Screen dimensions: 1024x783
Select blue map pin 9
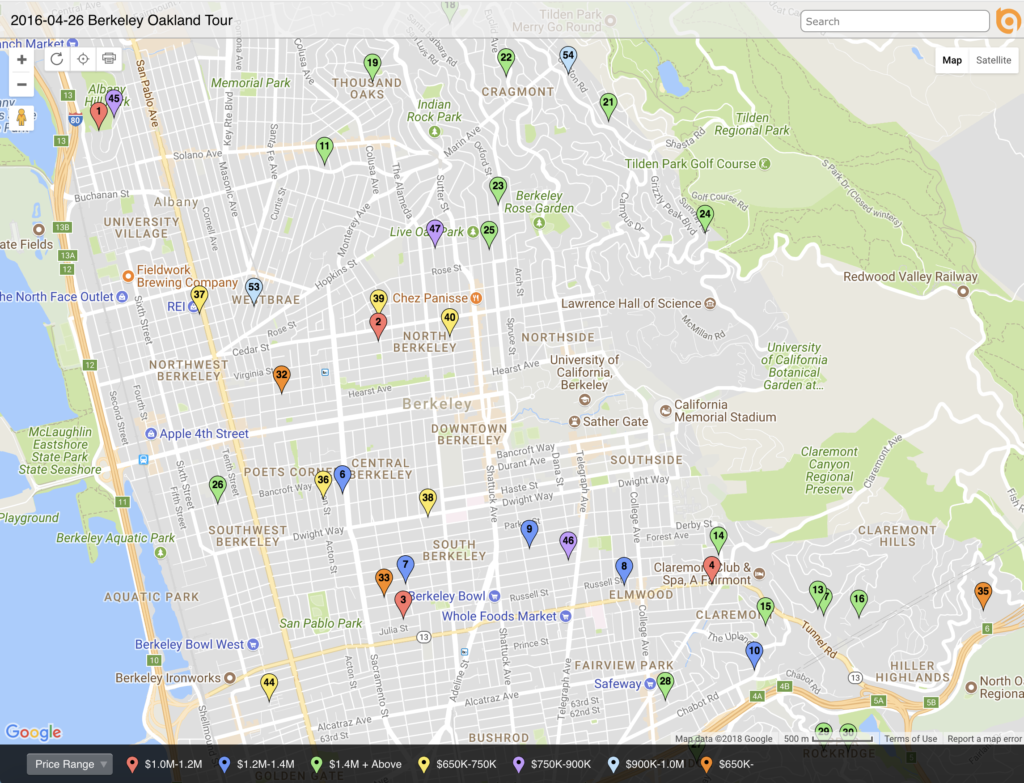point(529,533)
